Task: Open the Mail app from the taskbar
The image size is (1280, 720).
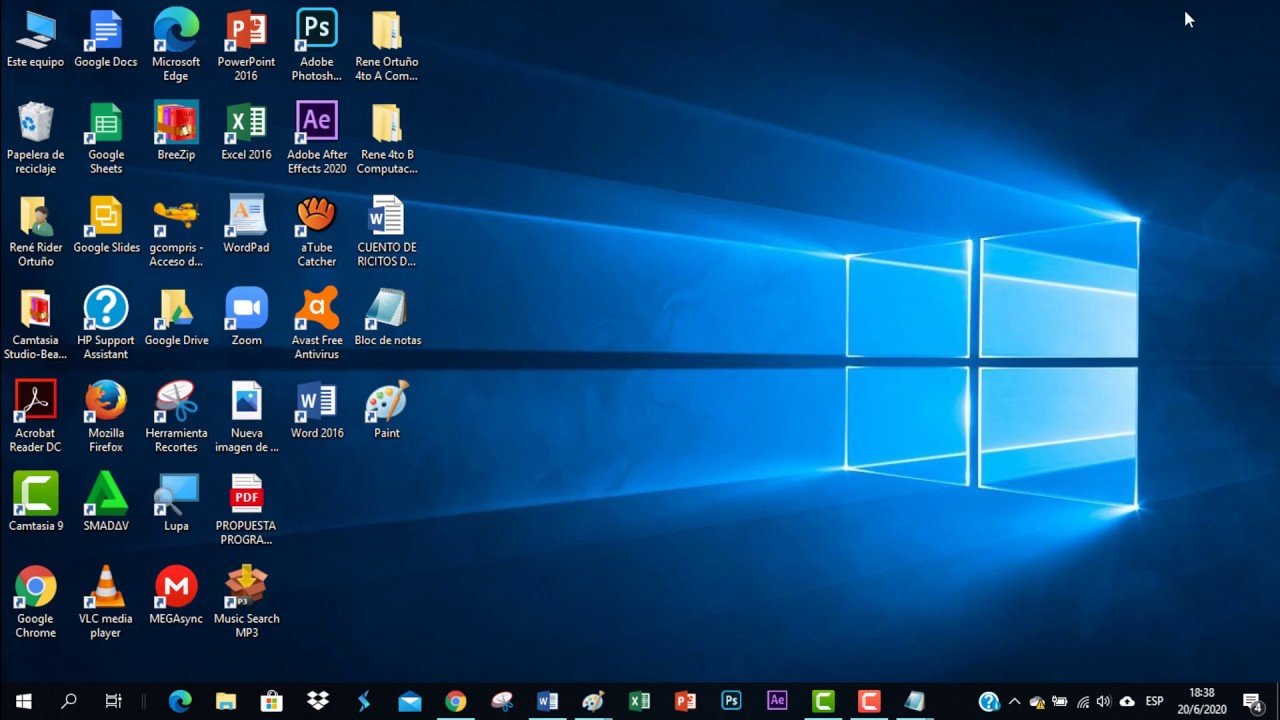Action: pos(410,701)
